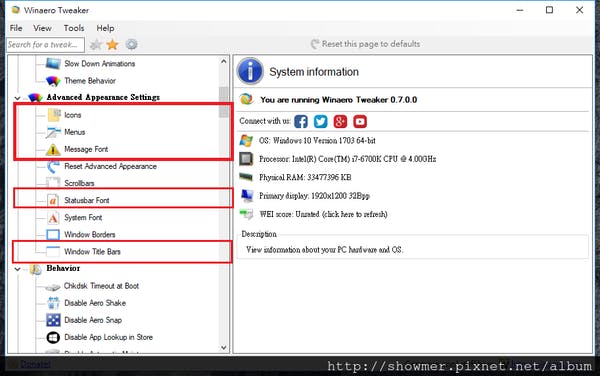Image resolution: width=600 pixels, height=376 pixels.
Task: Click the Slow Down Animations icon
Action: pyautogui.click(x=53, y=63)
